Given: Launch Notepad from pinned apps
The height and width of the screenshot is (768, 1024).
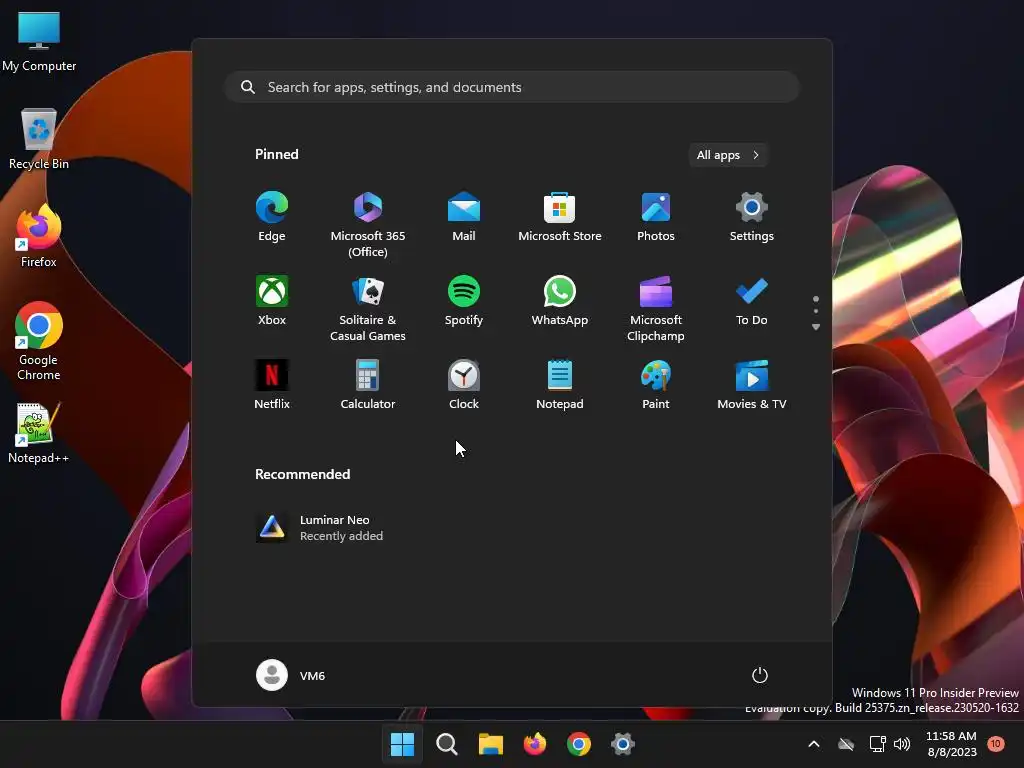Looking at the screenshot, I should [x=560, y=385].
